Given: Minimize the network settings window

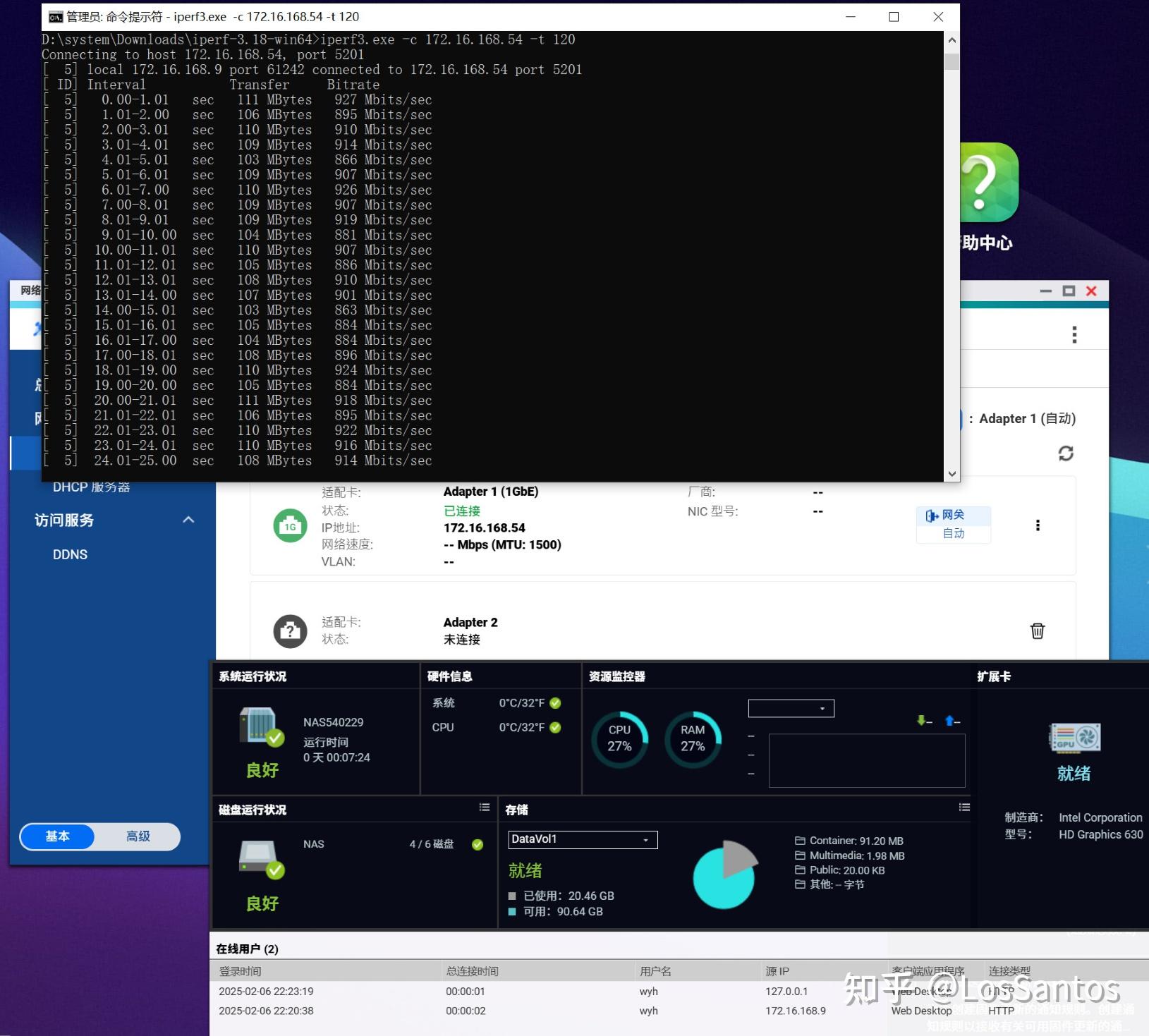Looking at the screenshot, I should click(1046, 291).
